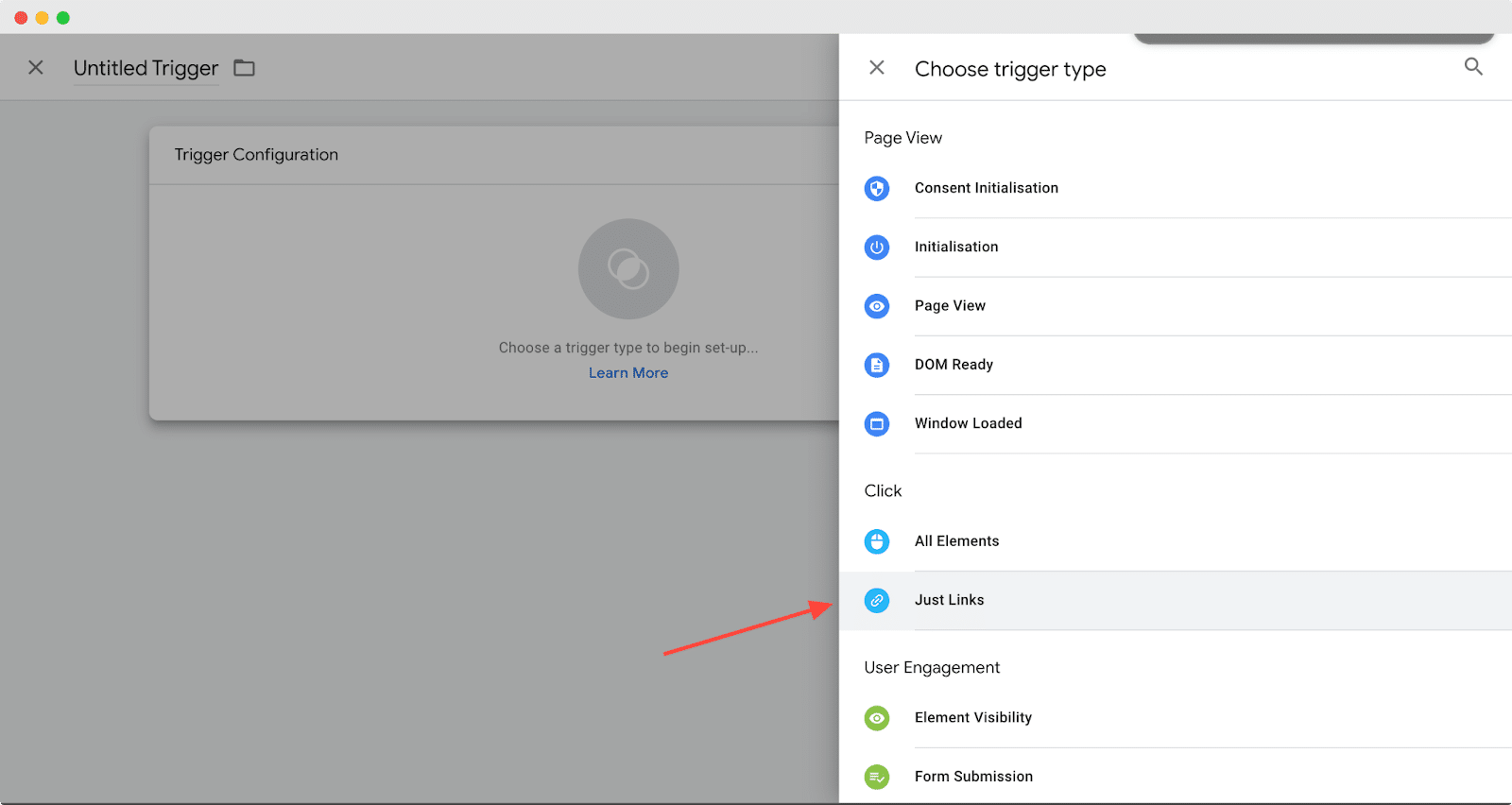Click the Page View eye icon
The image size is (1512, 805).
(877, 306)
